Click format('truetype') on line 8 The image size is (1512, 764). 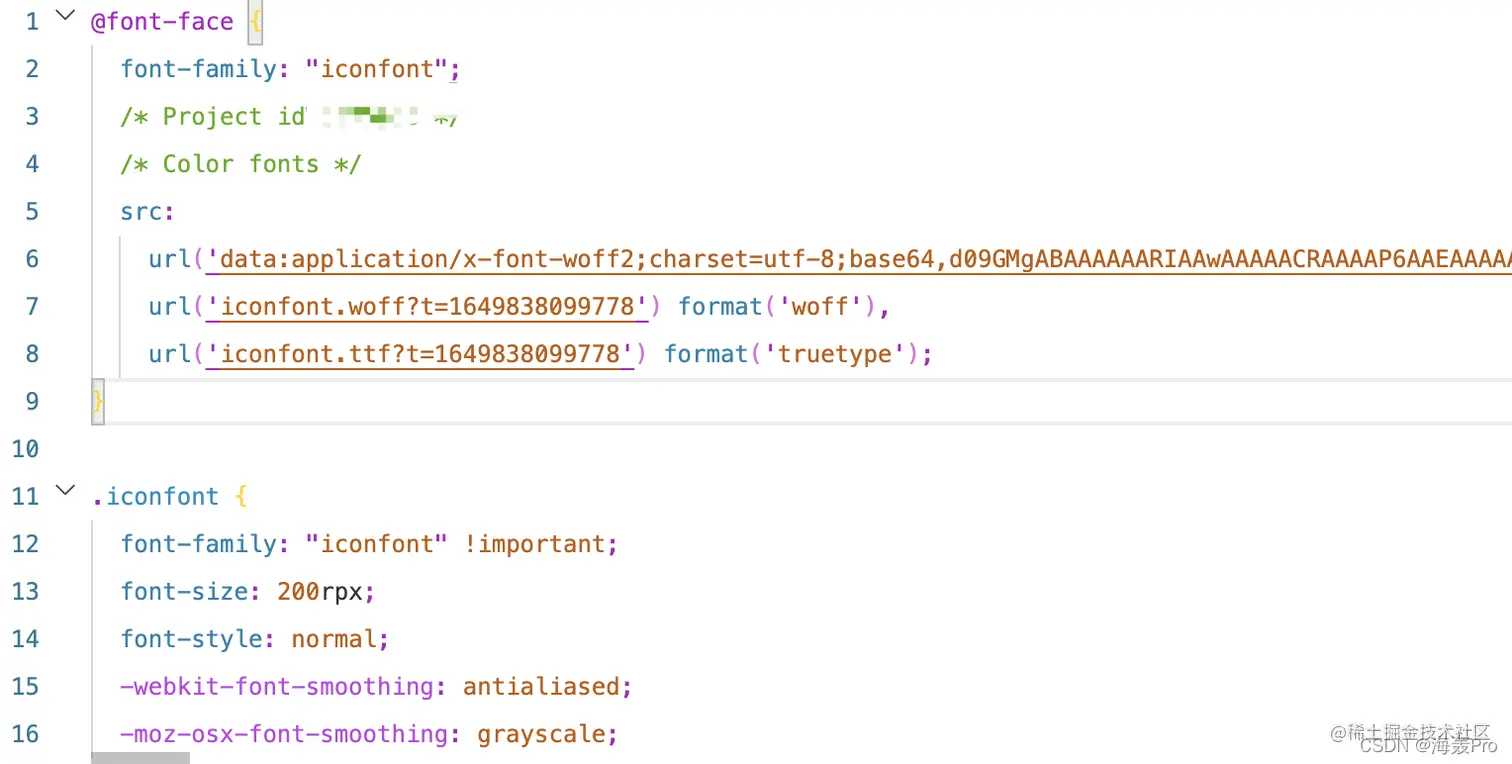(792, 354)
